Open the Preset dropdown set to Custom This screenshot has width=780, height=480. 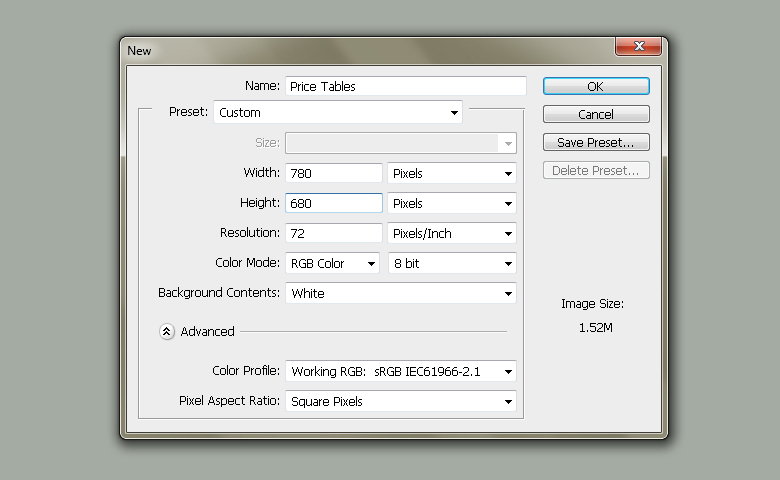(x=338, y=113)
